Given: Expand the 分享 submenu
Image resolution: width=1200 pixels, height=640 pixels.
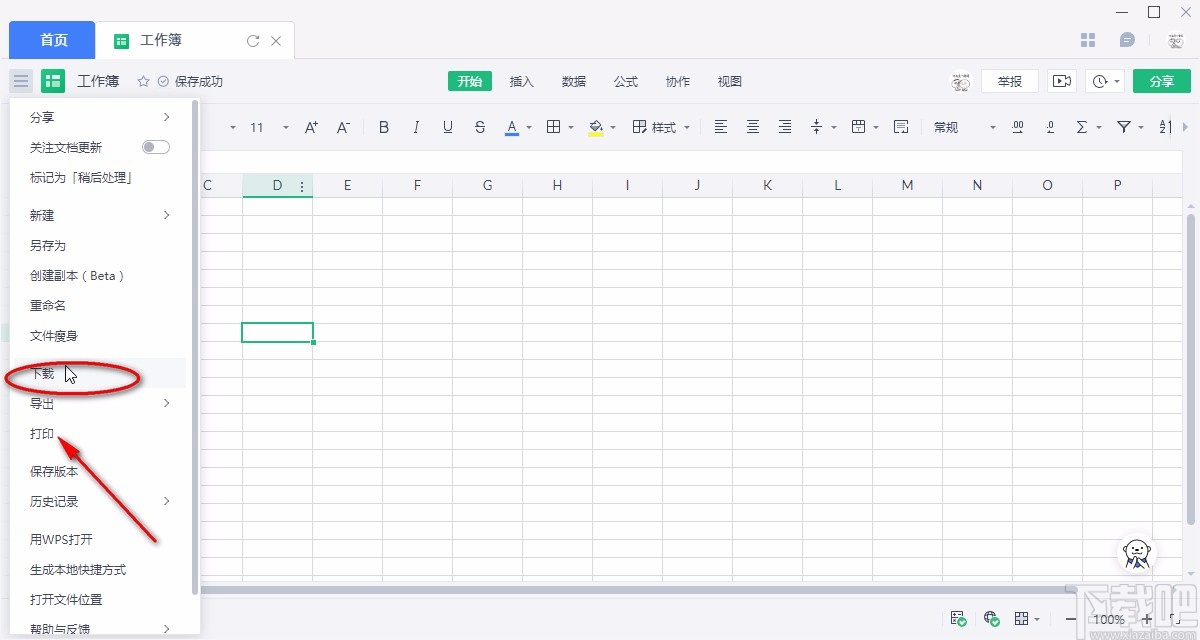Looking at the screenshot, I should pyautogui.click(x=100, y=117).
